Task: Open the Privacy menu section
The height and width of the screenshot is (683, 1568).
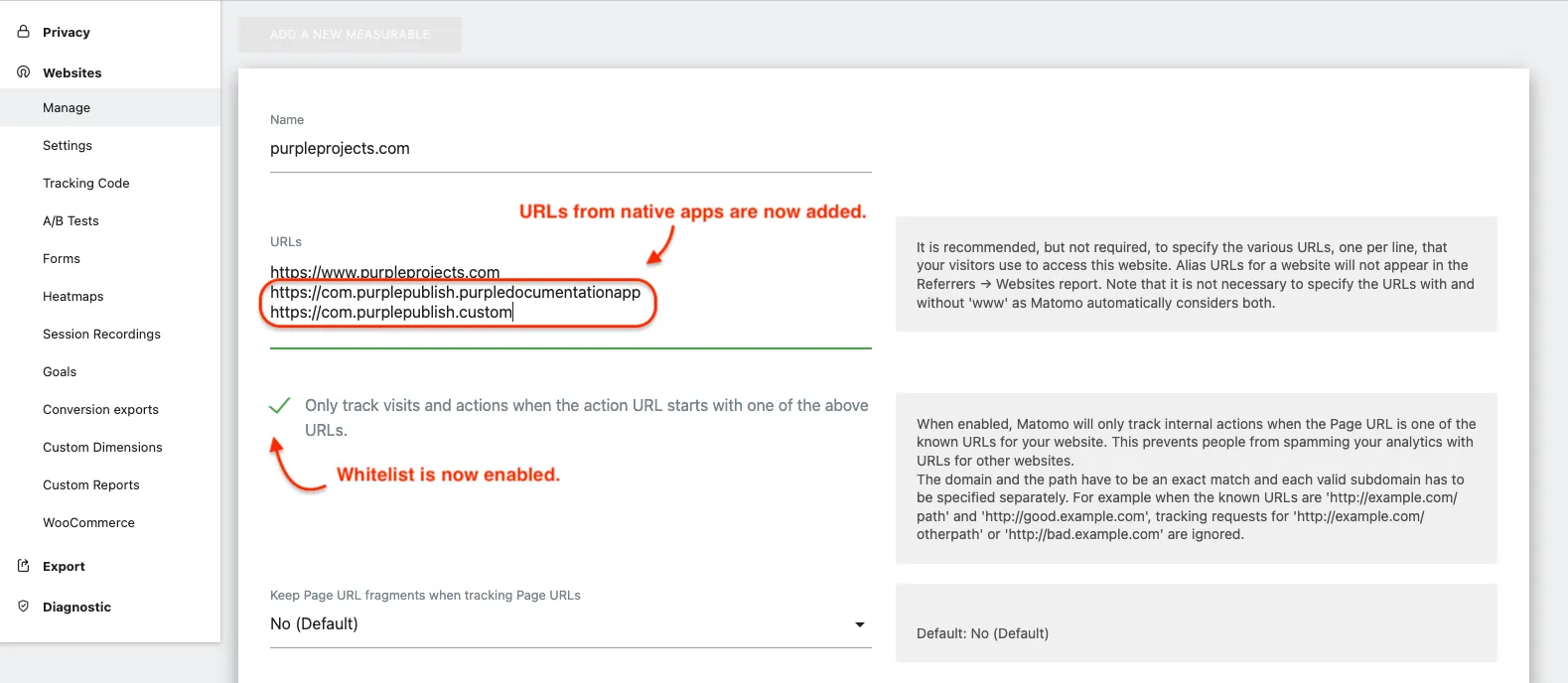Action: [67, 32]
